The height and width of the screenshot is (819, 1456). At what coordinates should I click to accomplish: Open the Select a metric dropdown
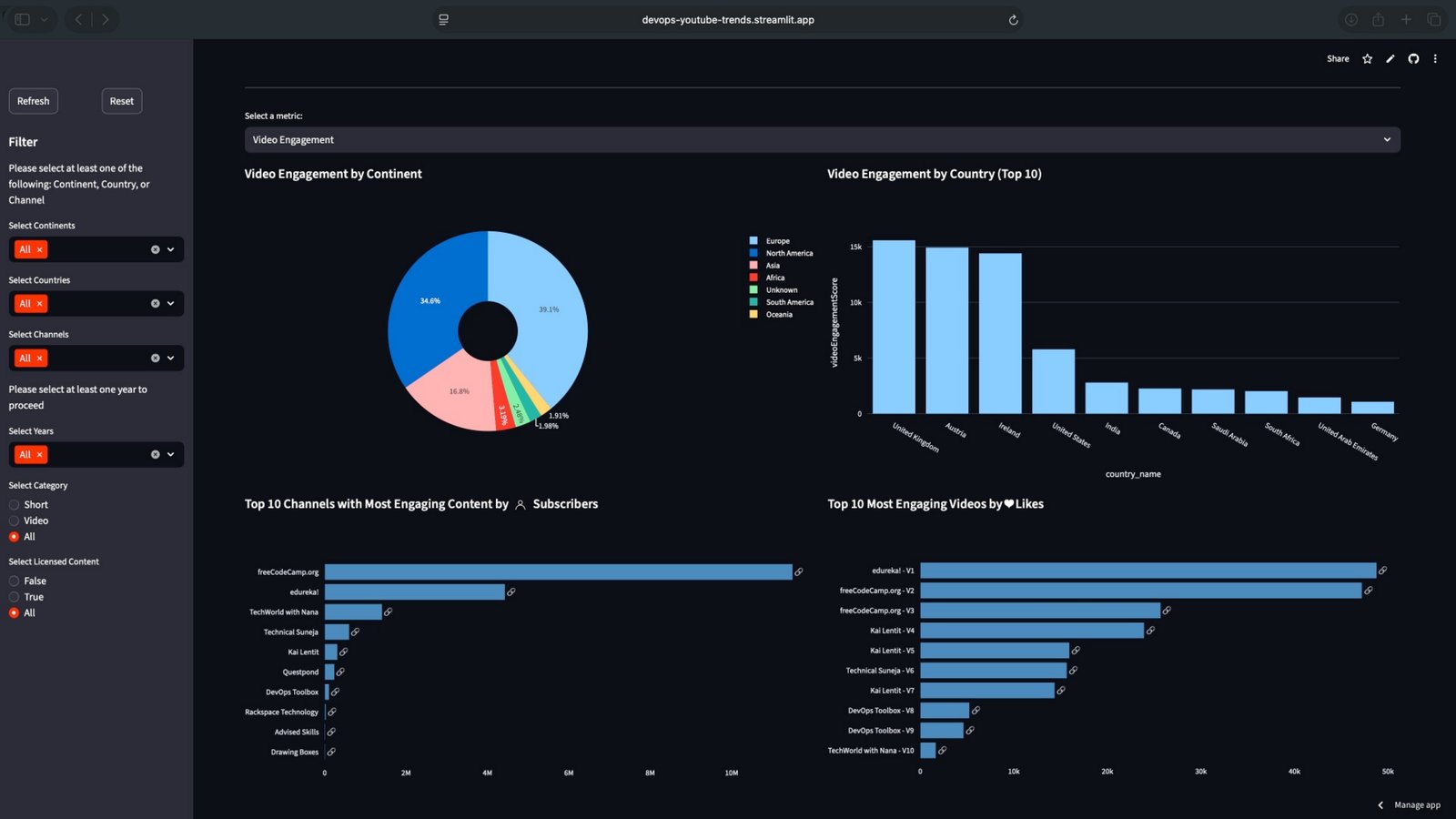coord(822,140)
